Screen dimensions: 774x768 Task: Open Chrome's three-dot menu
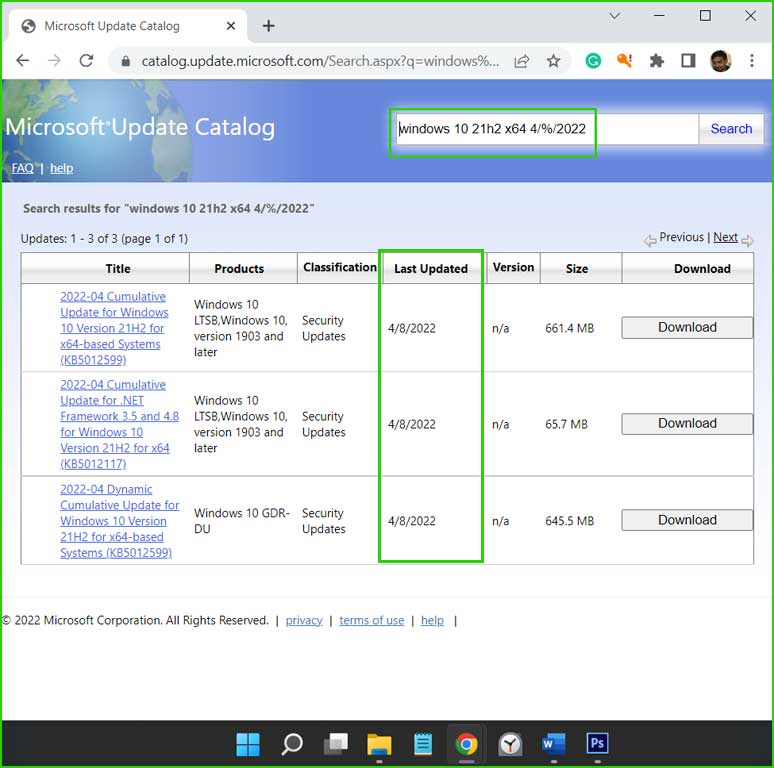(752, 61)
